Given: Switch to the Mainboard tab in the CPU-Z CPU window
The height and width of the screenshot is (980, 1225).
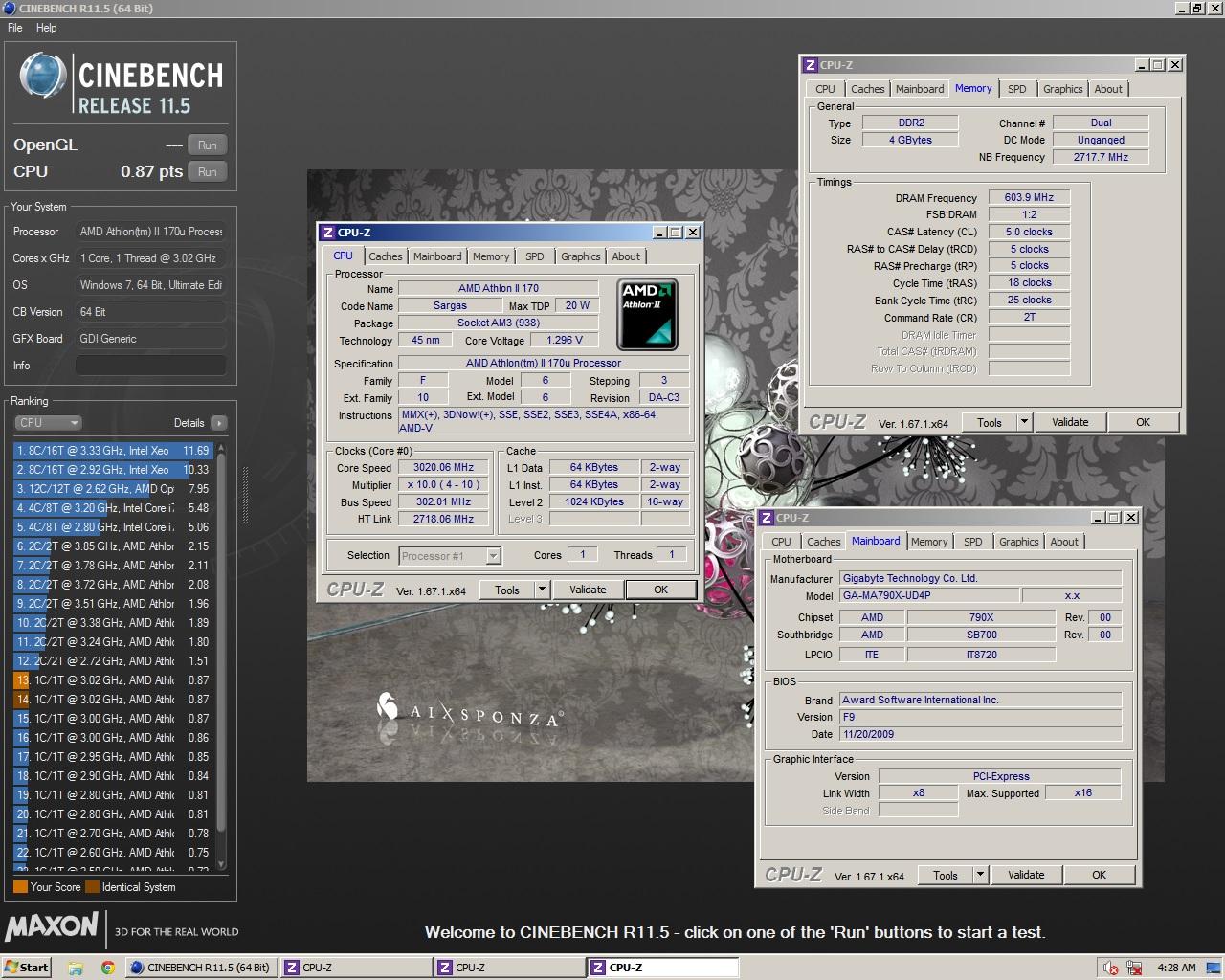Looking at the screenshot, I should 437,256.
